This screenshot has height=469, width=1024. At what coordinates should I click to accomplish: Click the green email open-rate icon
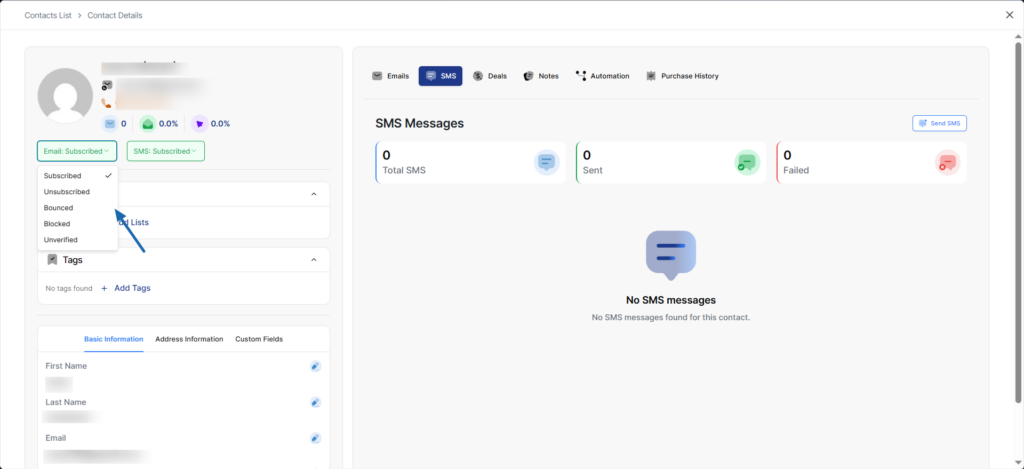(148, 124)
